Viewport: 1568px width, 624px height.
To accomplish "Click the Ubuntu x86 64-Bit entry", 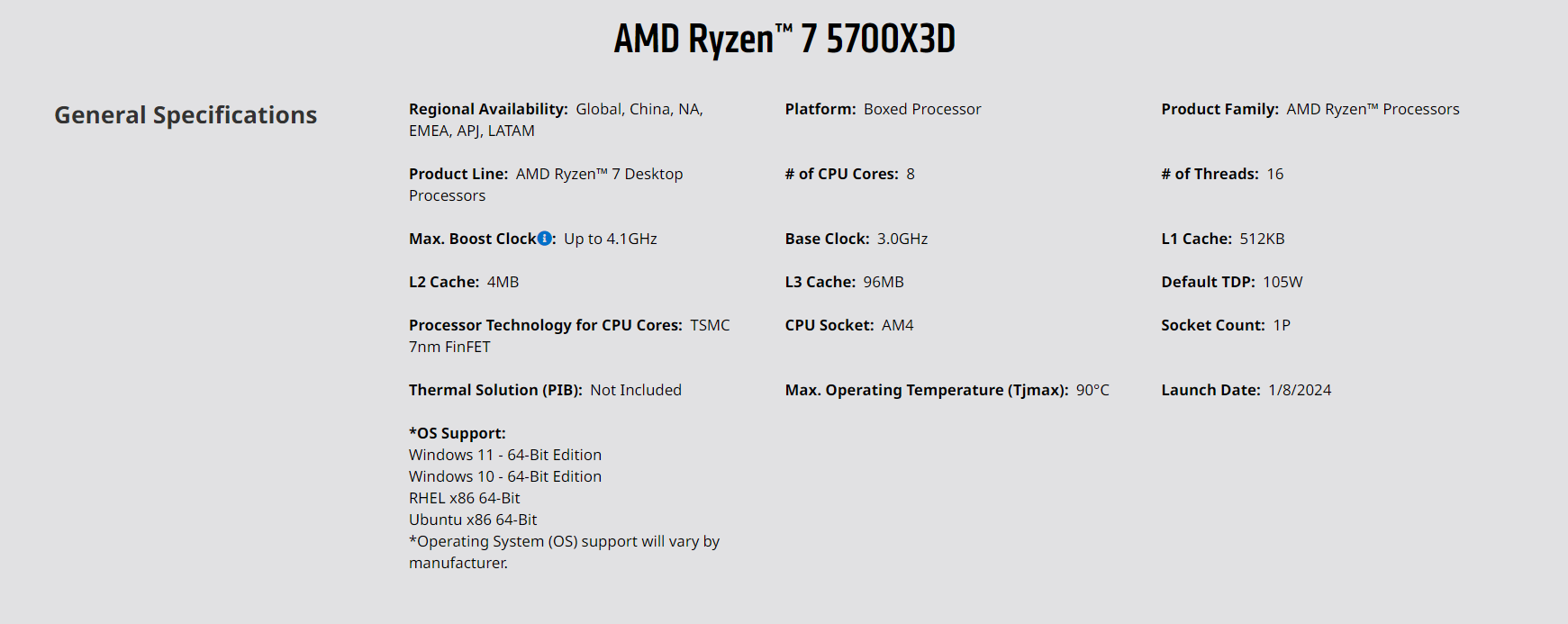I will coord(473,520).
